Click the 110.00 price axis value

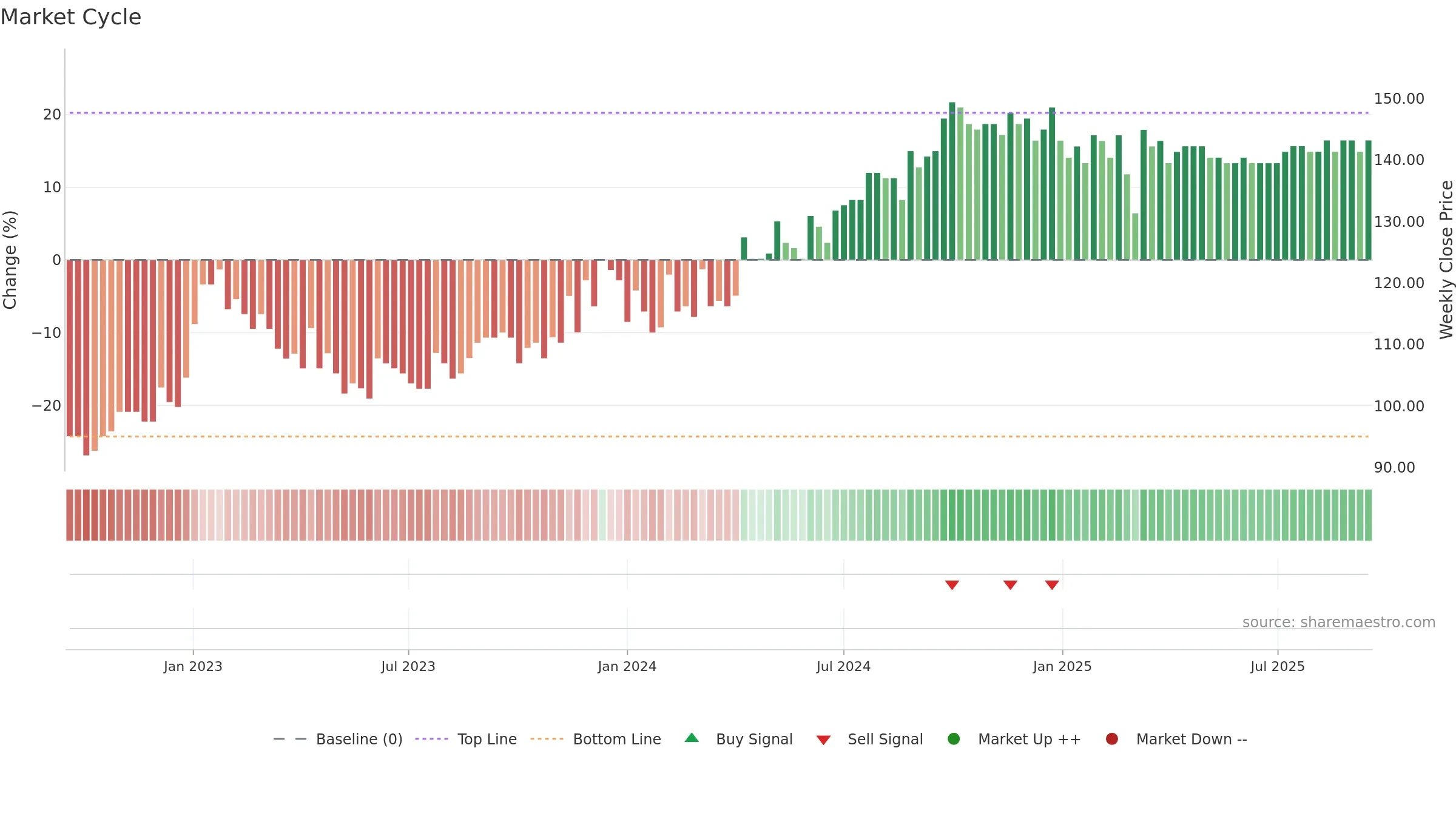1399,344
